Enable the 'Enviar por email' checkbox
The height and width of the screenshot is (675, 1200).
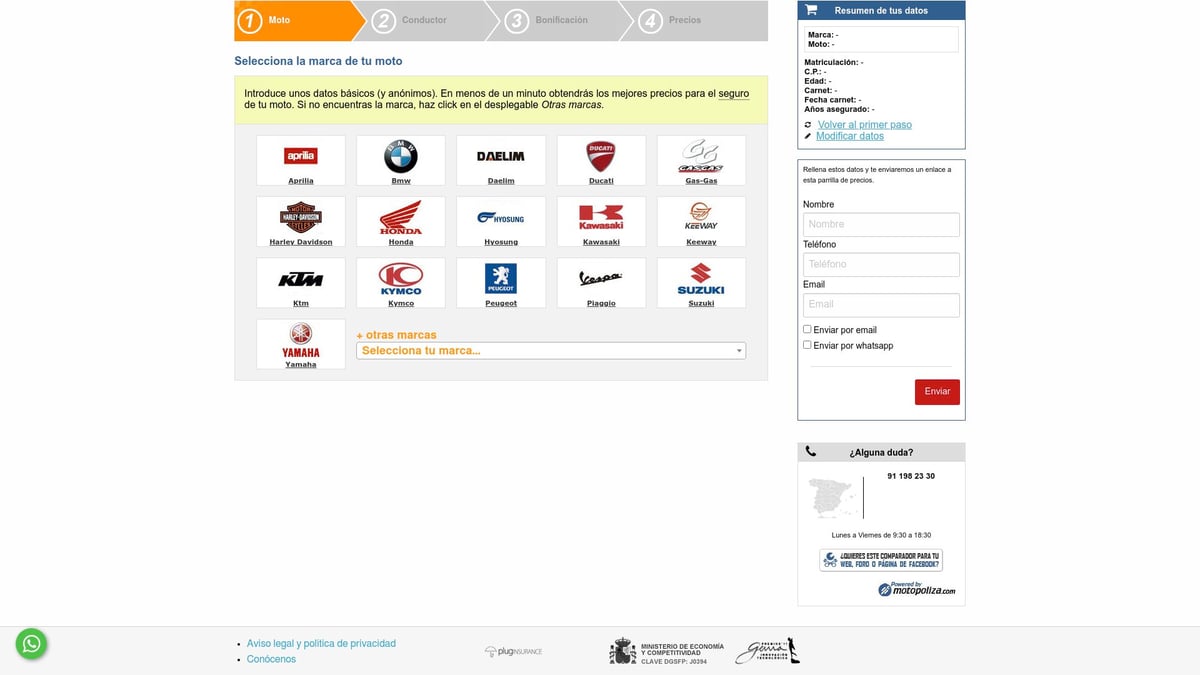coord(807,329)
